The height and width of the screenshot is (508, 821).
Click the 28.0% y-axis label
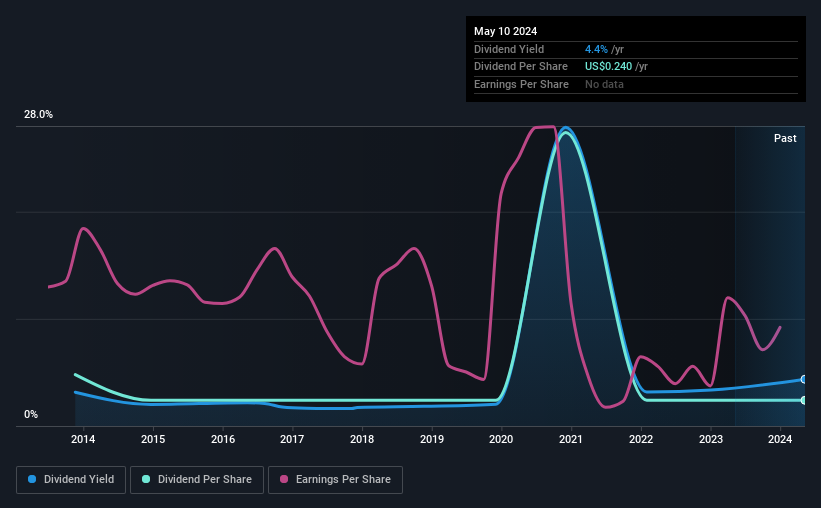38,115
